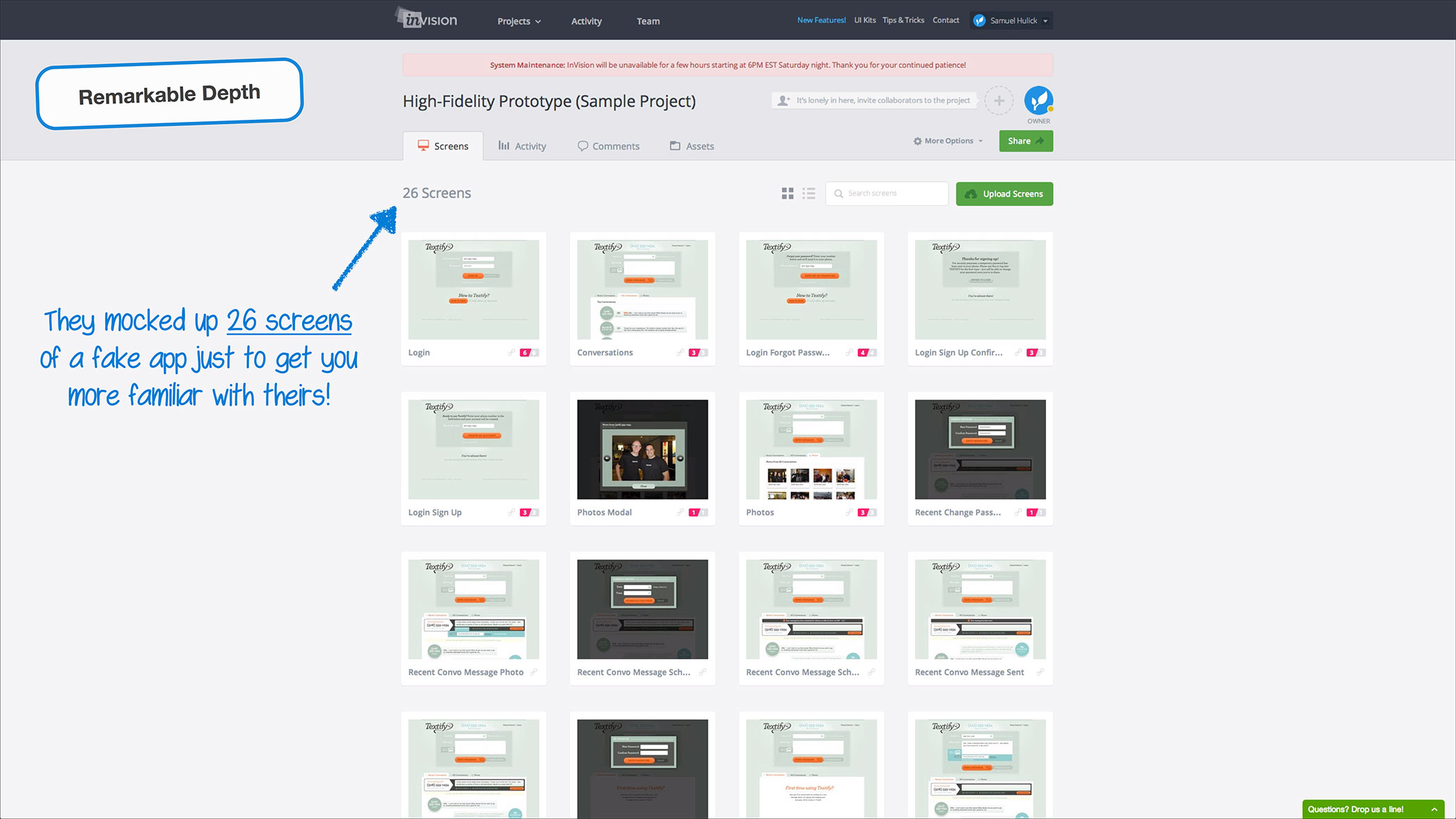This screenshot has height=819, width=1456.
Task: Click Samuel Hulick avatar in top bar
Action: pos(979,20)
